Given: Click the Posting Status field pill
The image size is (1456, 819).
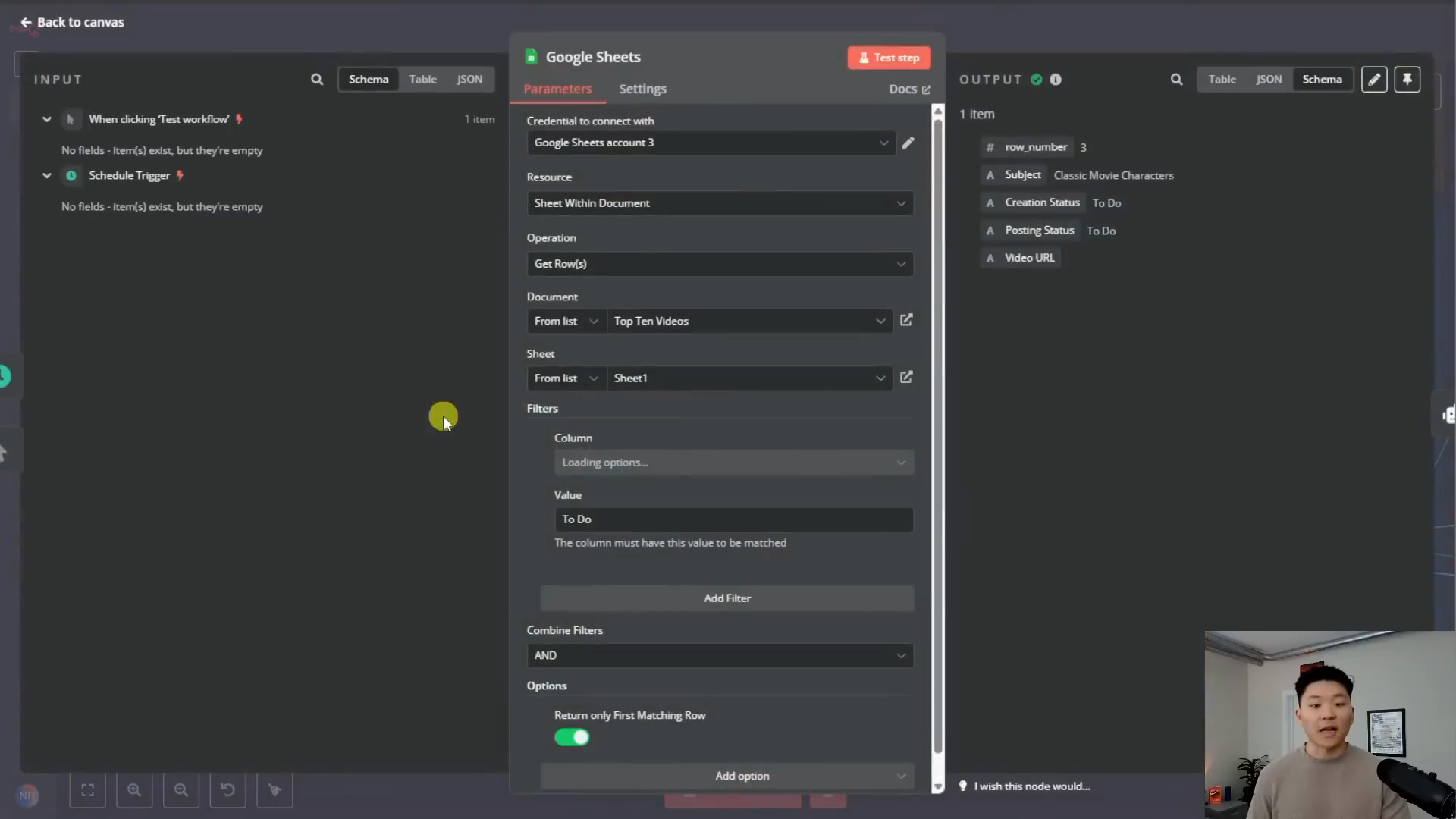Looking at the screenshot, I should click(1030, 230).
